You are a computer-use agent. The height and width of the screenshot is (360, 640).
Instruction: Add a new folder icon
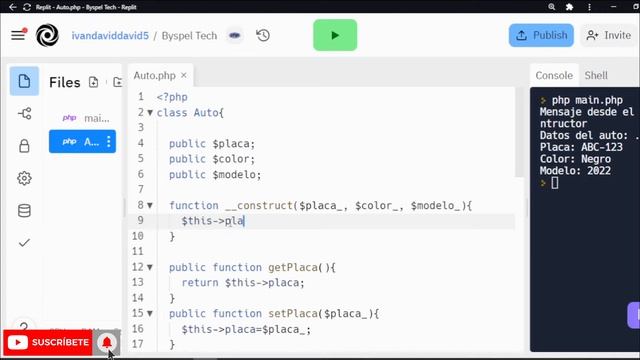118,82
